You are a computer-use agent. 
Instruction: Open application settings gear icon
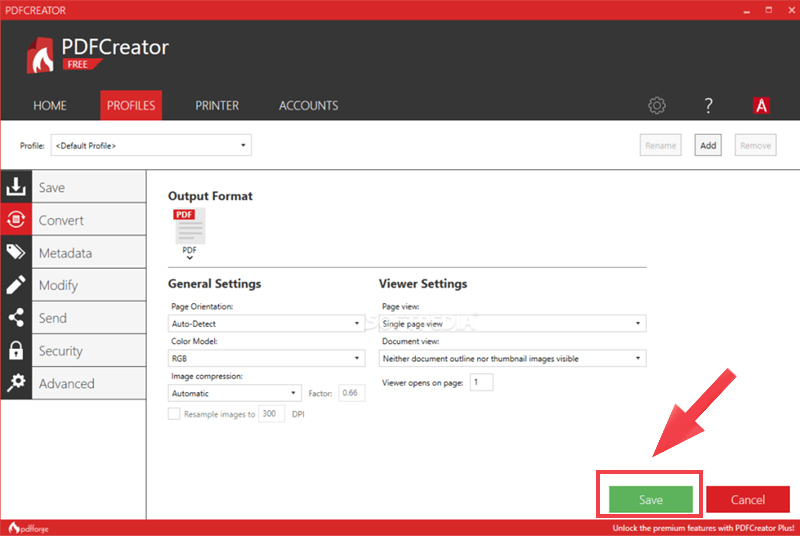pyautogui.click(x=657, y=105)
